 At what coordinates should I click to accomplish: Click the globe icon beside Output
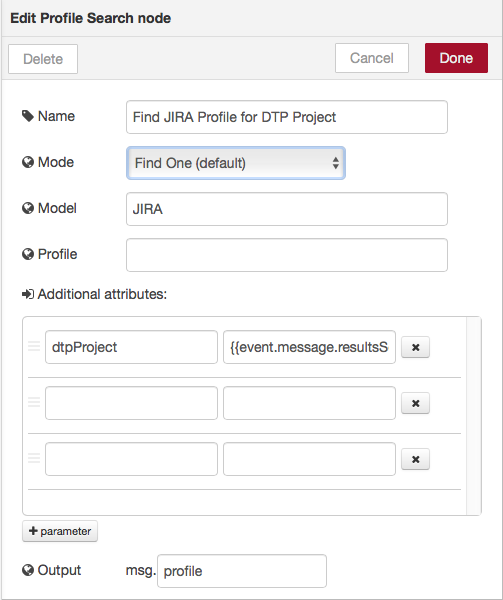pos(28,570)
